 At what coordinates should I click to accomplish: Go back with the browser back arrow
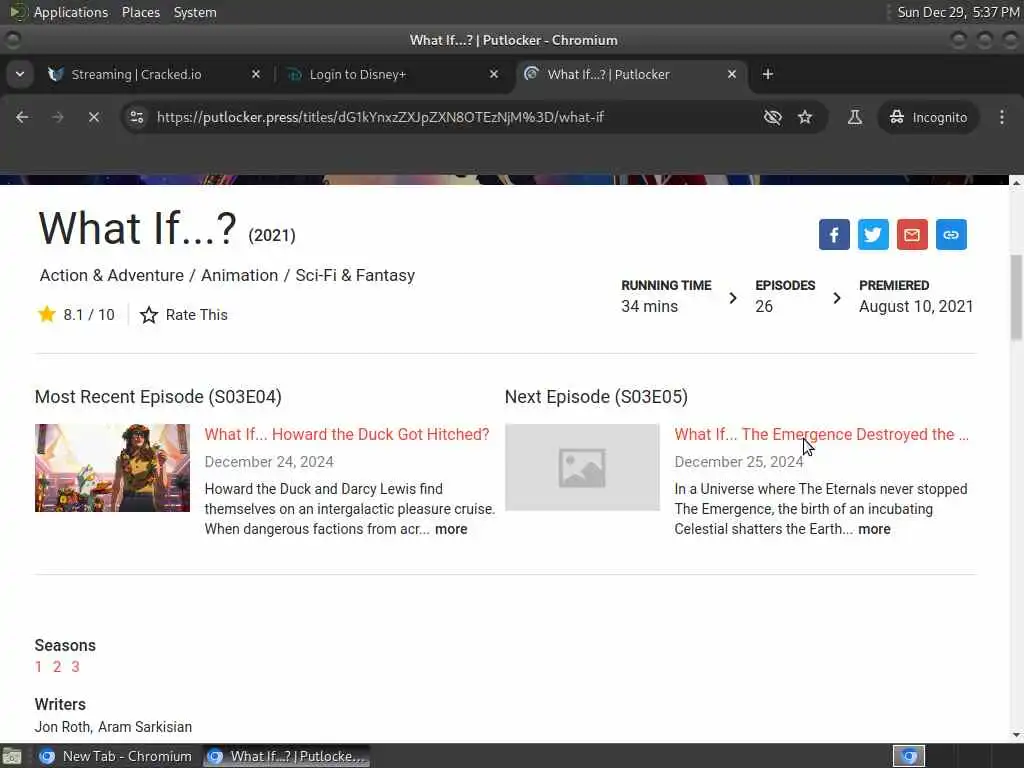(x=22, y=117)
